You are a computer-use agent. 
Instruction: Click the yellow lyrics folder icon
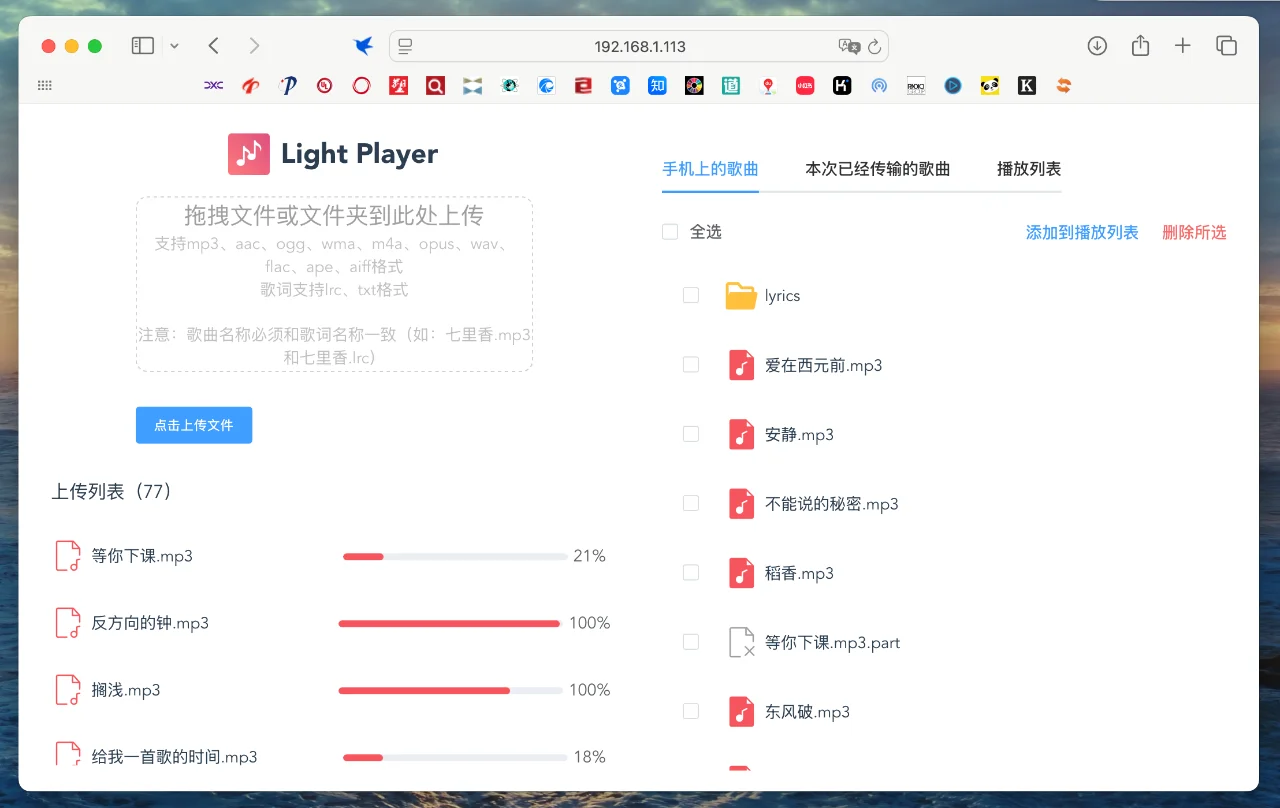(x=740, y=295)
